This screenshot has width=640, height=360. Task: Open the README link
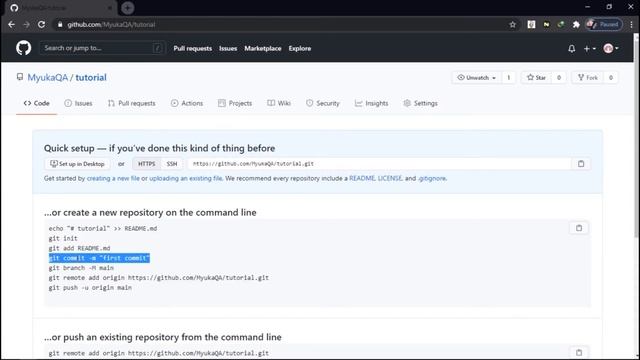click(x=362, y=178)
